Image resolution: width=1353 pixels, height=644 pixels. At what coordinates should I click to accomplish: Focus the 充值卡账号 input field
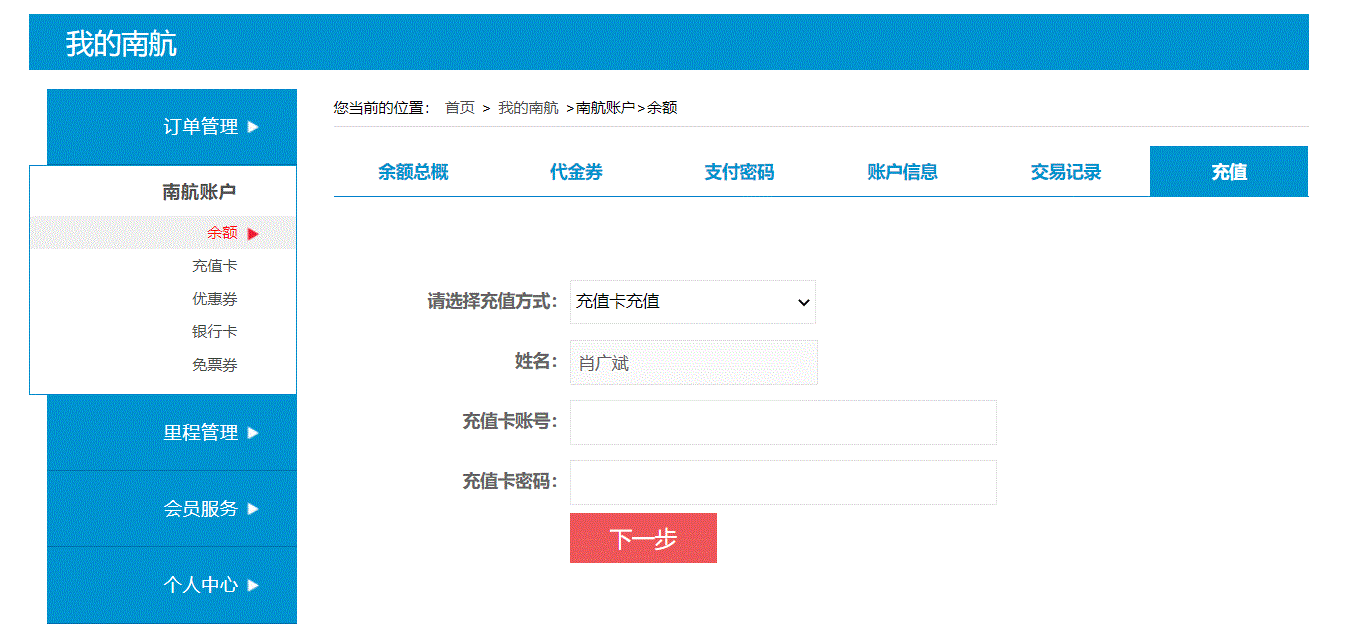point(783,422)
